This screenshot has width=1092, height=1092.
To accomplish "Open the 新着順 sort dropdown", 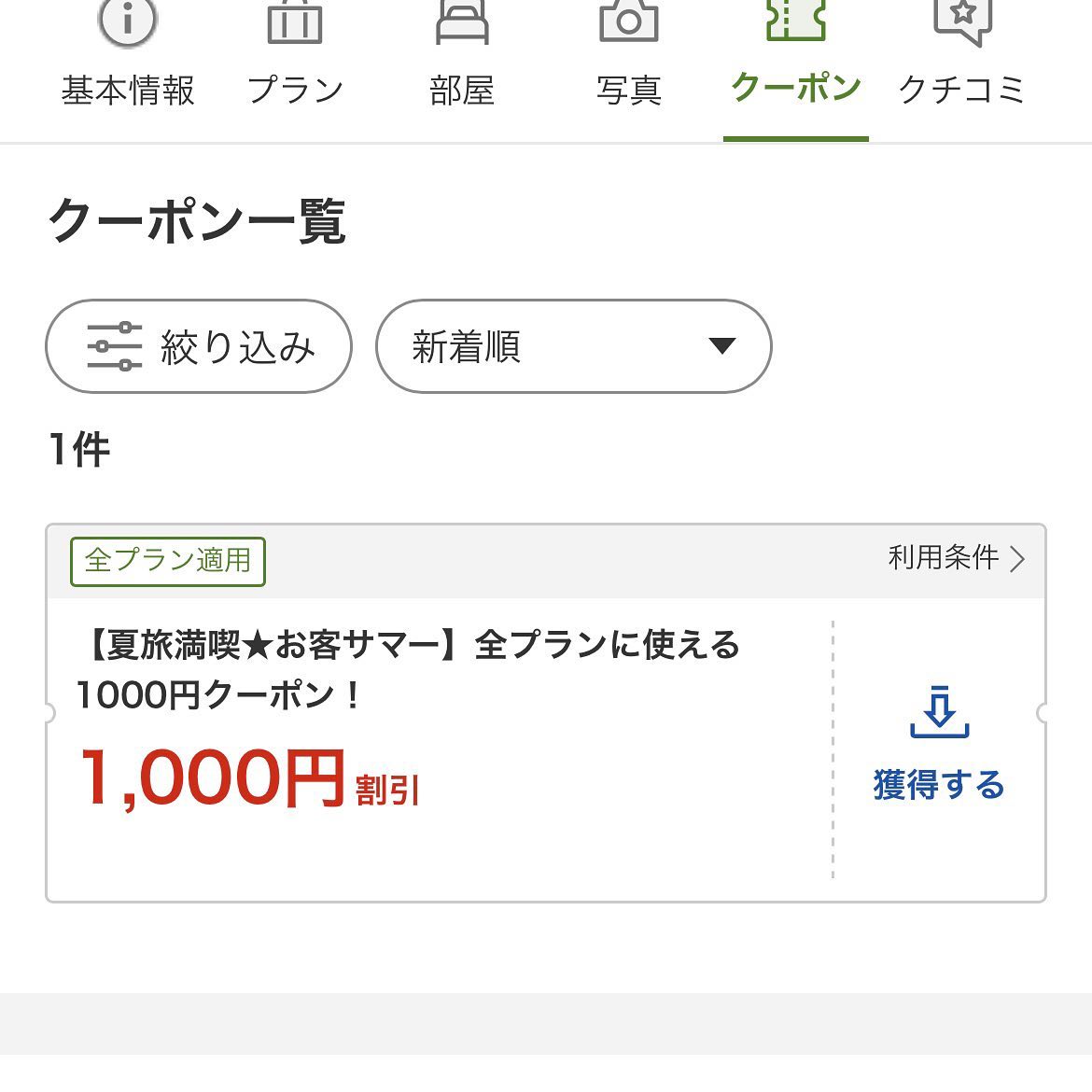I will coord(573,346).
